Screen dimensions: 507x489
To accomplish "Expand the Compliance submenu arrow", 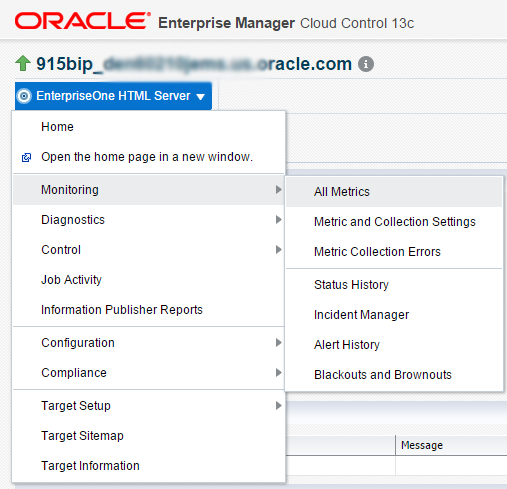I will [x=279, y=373].
